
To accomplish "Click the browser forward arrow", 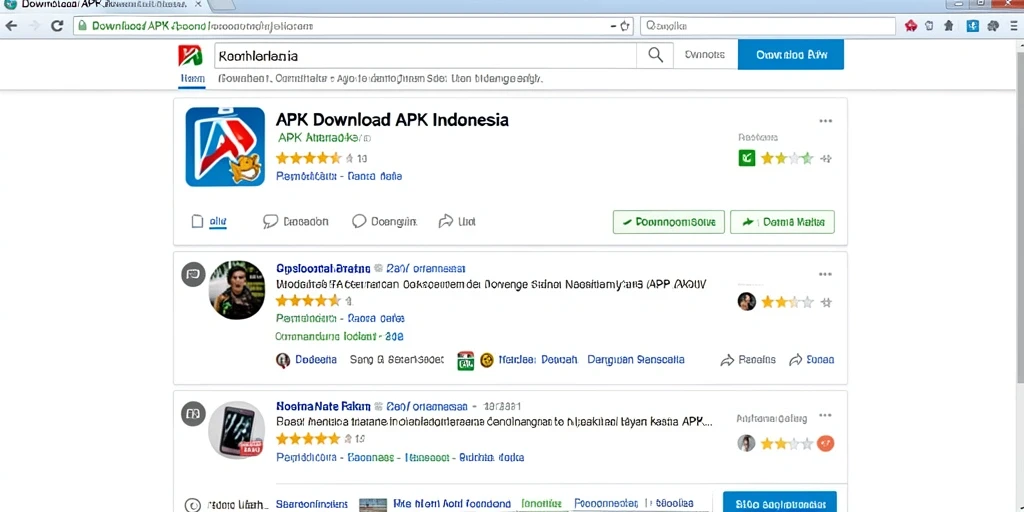I will coord(34,26).
